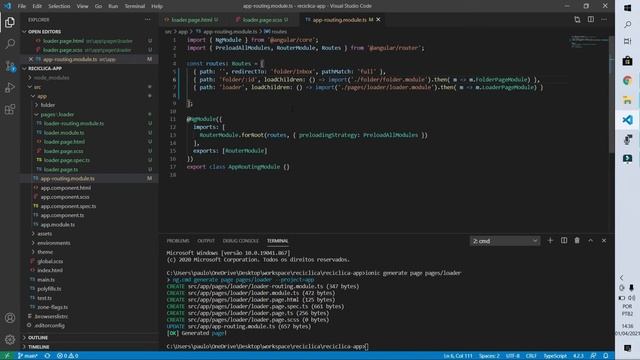This screenshot has height=360, width=640.
Task: Open the terminal selector dropdown '2: cmd'
Action: (x=505, y=241)
